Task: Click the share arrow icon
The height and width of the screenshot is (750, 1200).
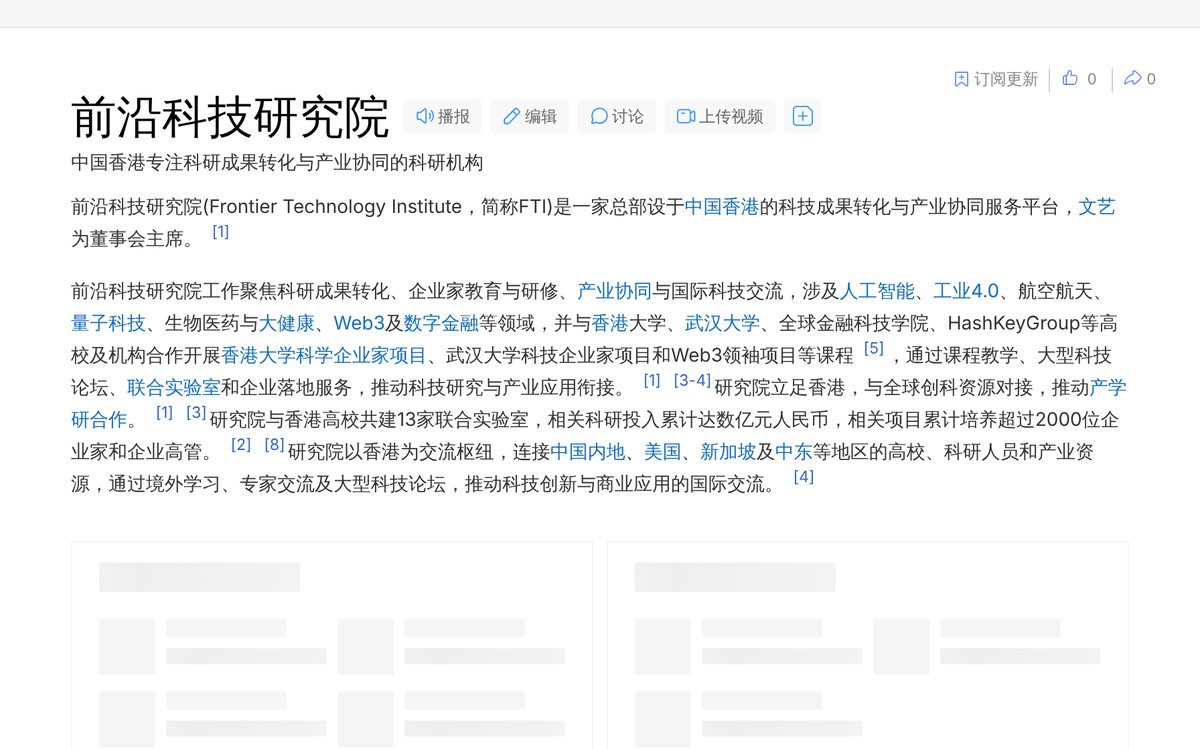Action: point(1132,78)
